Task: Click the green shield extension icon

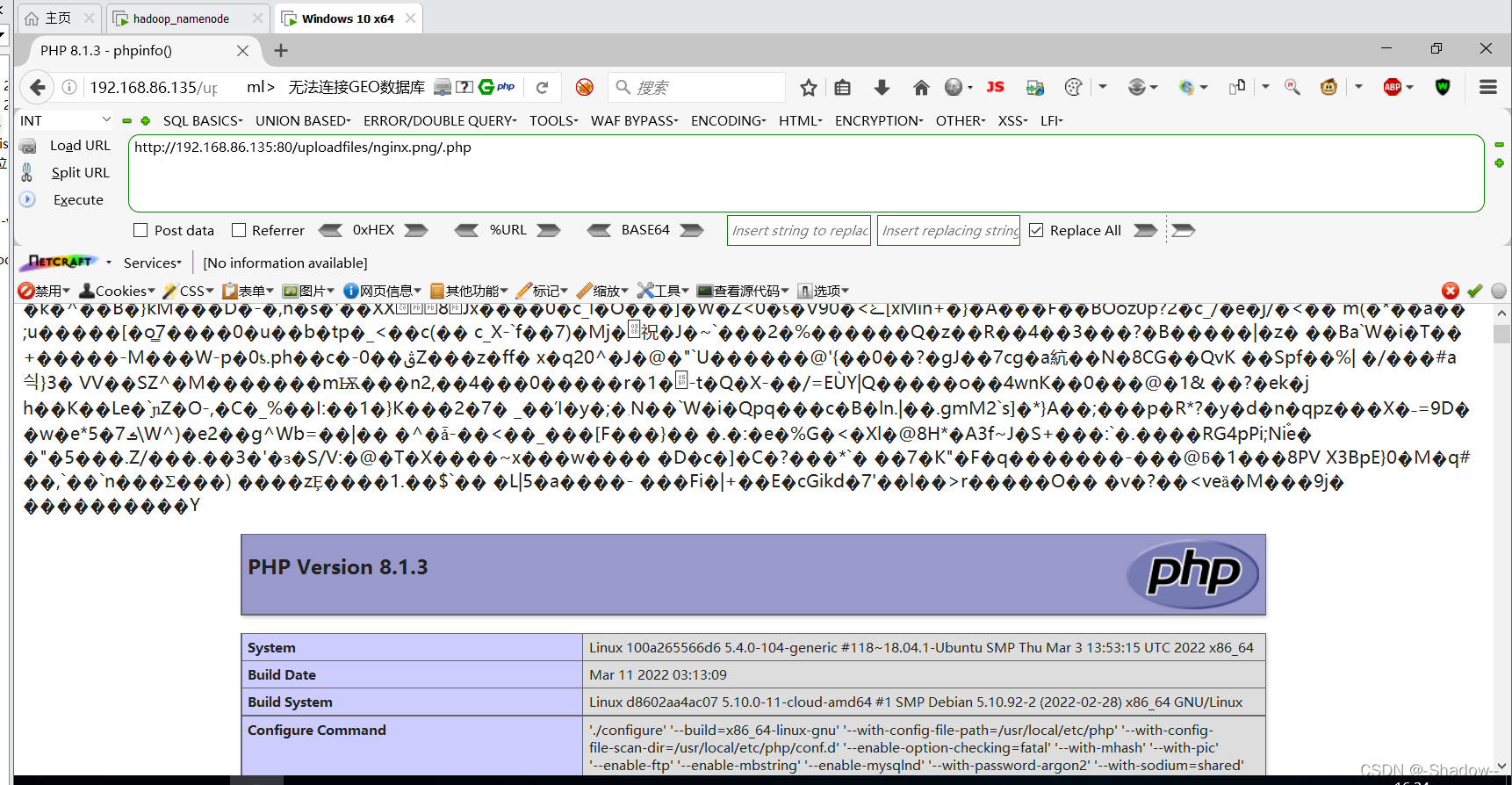Action: (x=1443, y=87)
